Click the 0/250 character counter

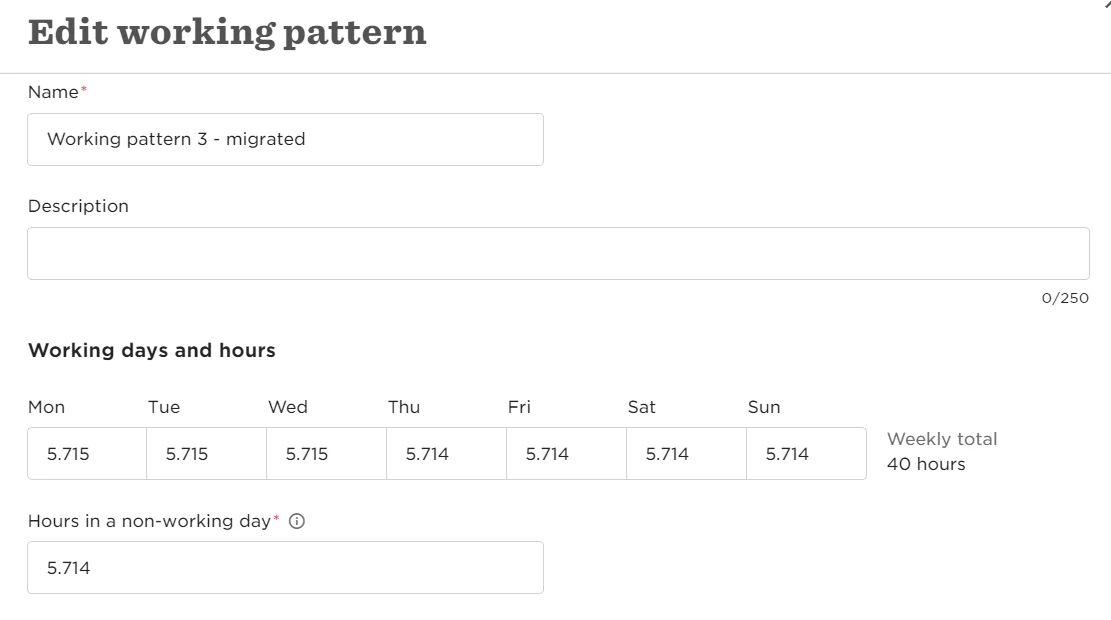point(1065,298)
